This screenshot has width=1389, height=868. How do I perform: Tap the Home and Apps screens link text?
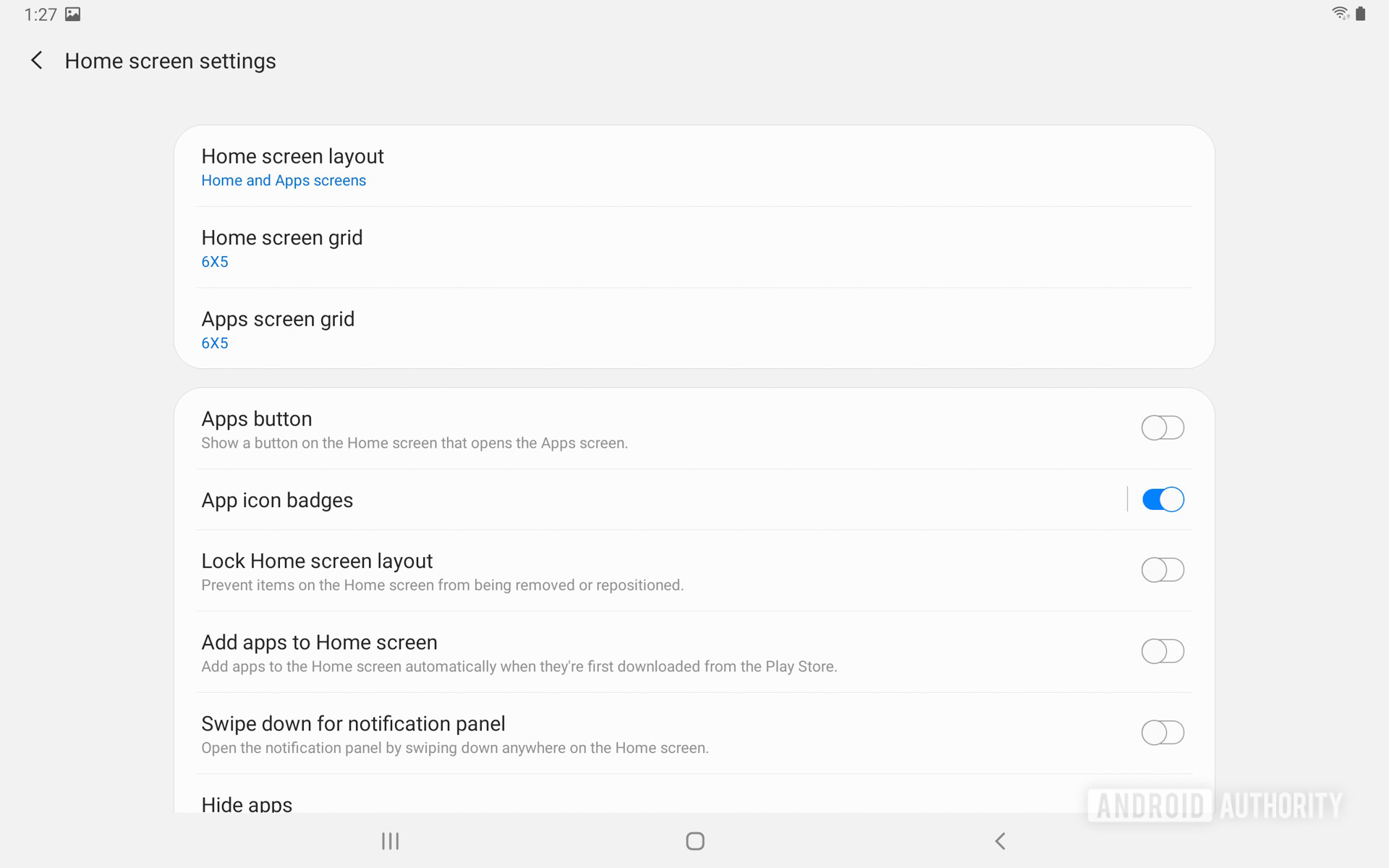point(284,181)
